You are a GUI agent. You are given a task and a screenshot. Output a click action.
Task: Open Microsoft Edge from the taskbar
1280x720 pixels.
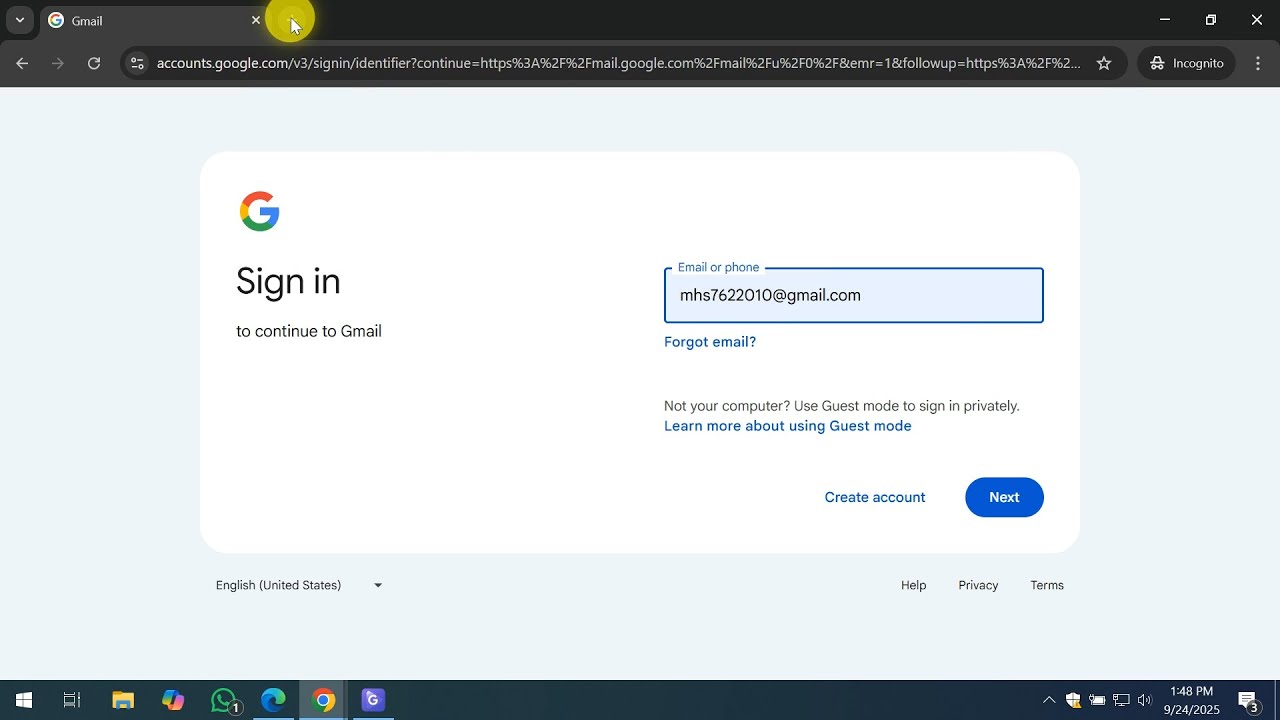[x=273, y=700]
